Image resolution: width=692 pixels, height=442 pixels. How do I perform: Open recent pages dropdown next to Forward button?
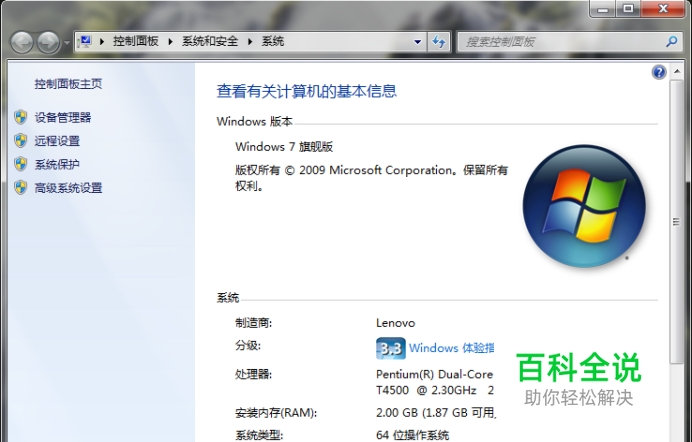click(67, 42)
